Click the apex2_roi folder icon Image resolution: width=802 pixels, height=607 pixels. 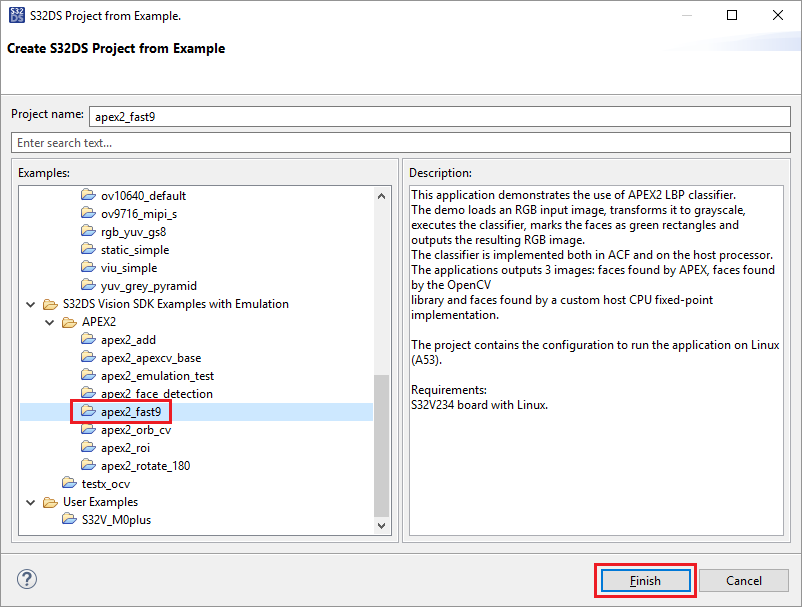click(88, 447)
